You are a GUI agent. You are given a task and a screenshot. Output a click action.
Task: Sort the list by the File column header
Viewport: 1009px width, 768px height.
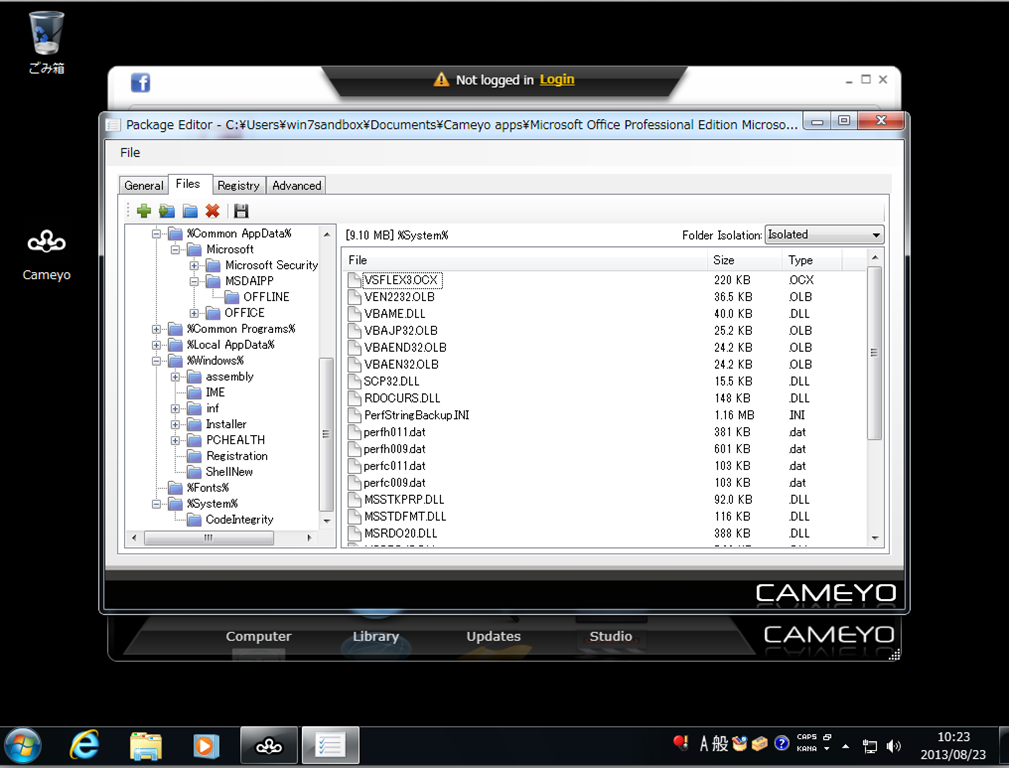[524, 260]
